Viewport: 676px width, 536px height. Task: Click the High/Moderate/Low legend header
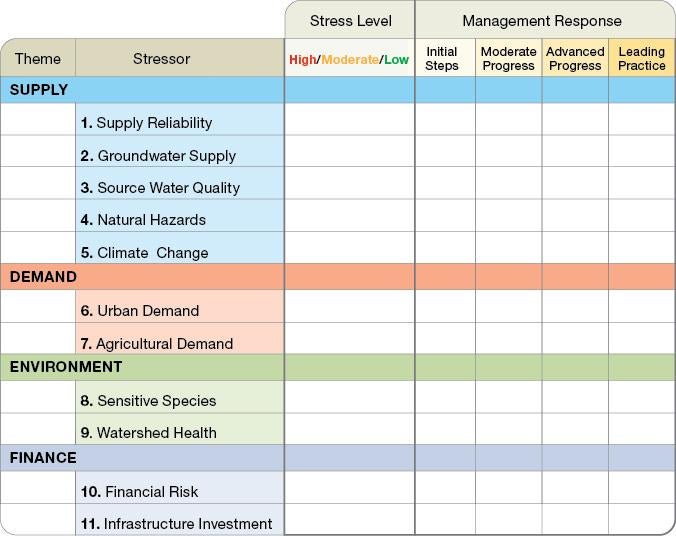coord(349,60)
